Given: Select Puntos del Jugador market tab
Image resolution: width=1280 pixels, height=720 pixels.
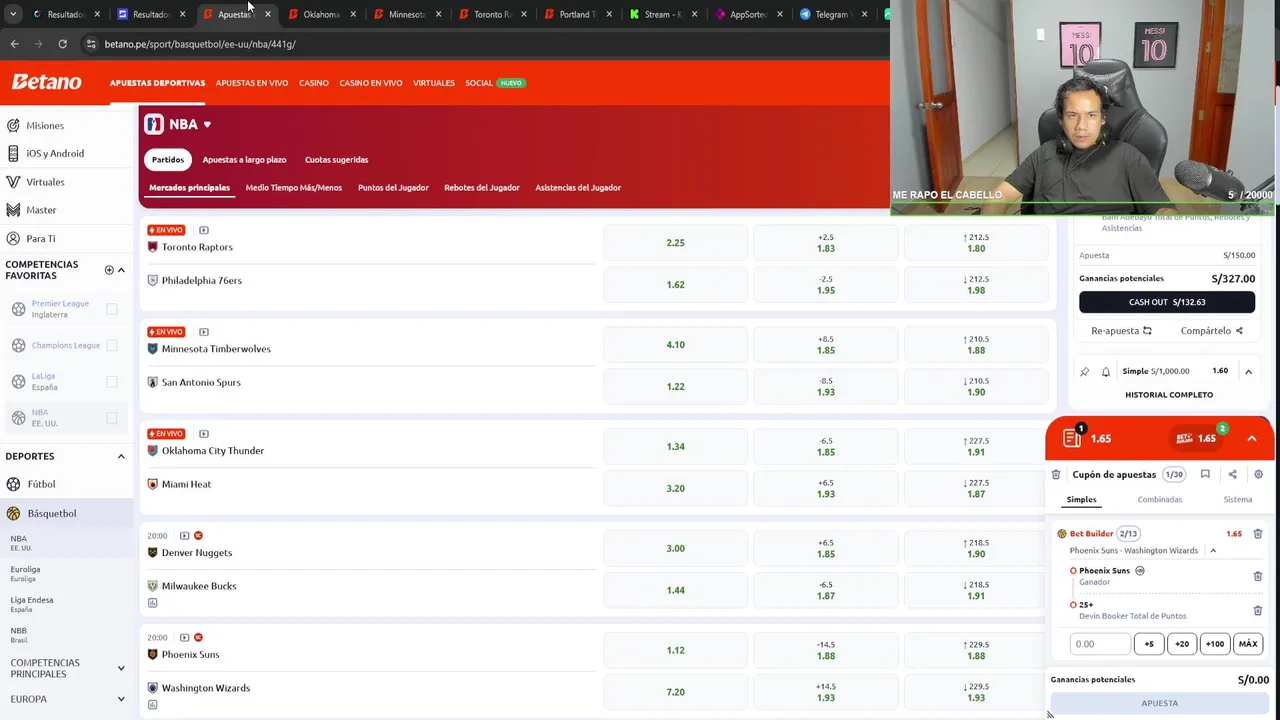Looking at the screenshot, I should tap(393, 188).
